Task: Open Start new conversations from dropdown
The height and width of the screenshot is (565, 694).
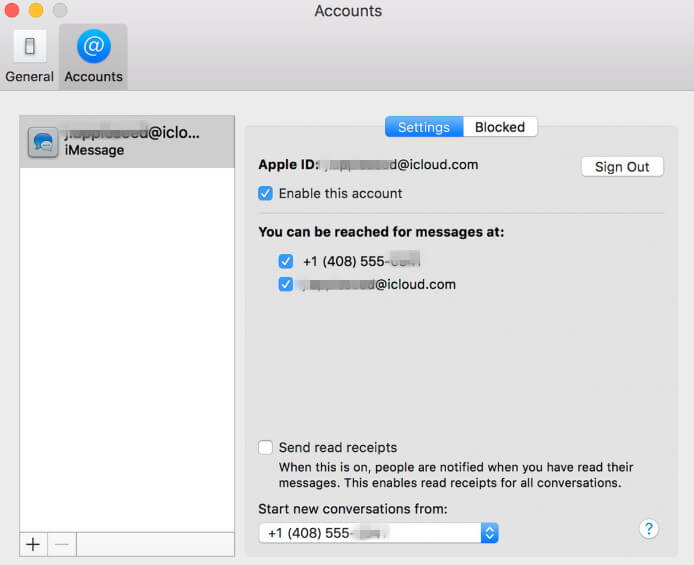Action: click(378, 533)
